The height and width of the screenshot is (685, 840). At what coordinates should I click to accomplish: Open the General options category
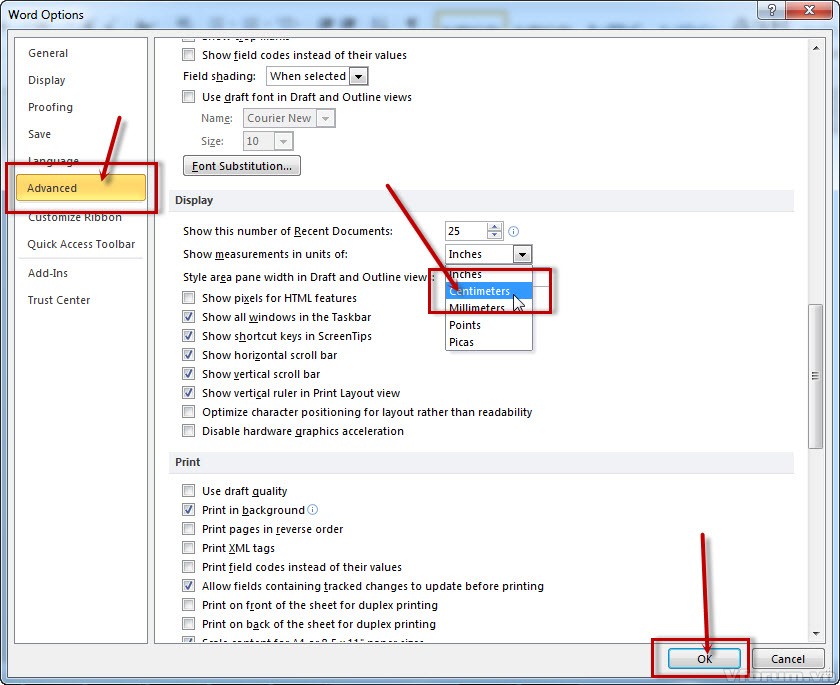pyautogui.click(x=81, y=53)
